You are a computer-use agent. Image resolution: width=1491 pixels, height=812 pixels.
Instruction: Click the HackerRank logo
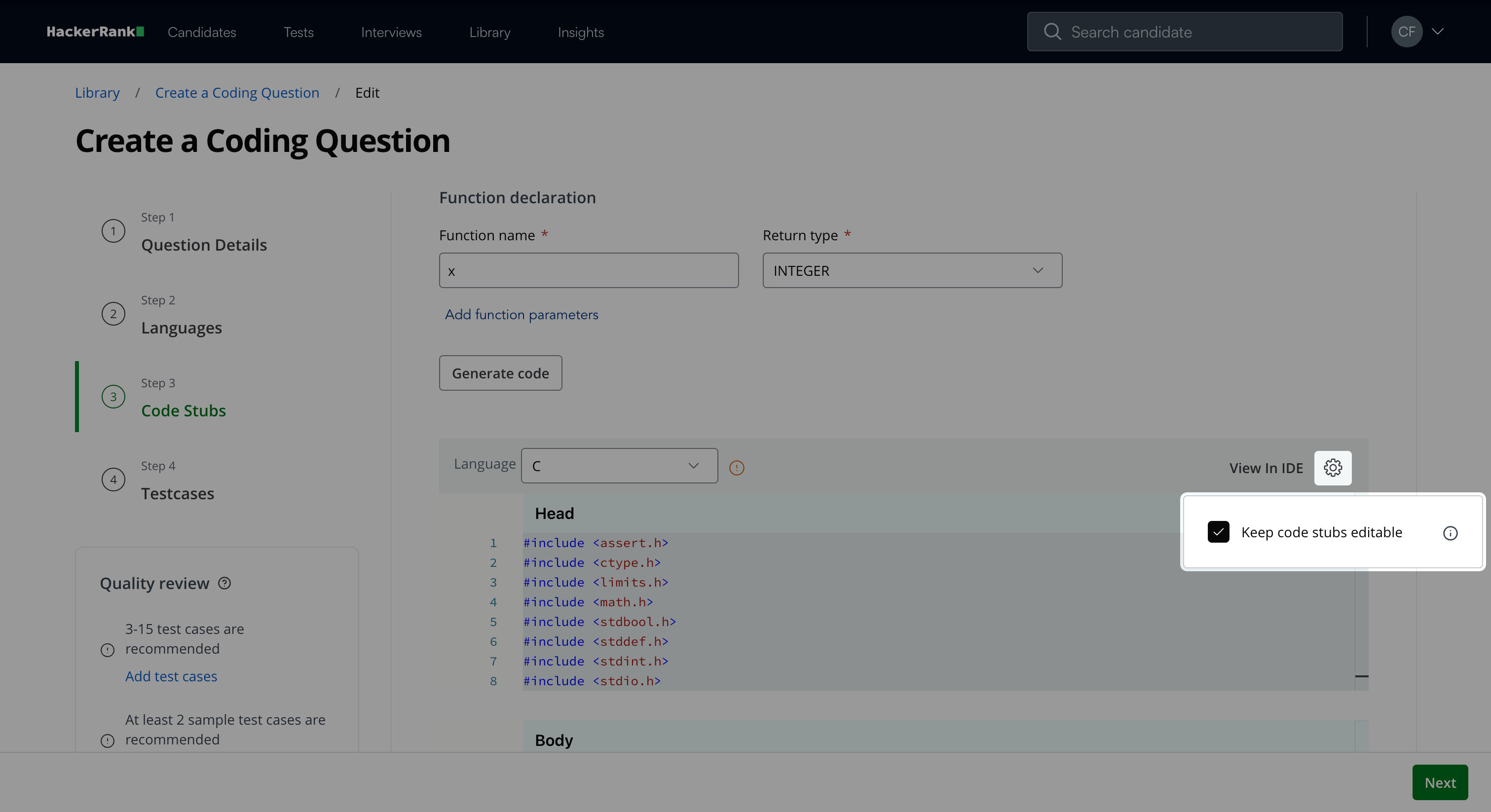point(95,32)
